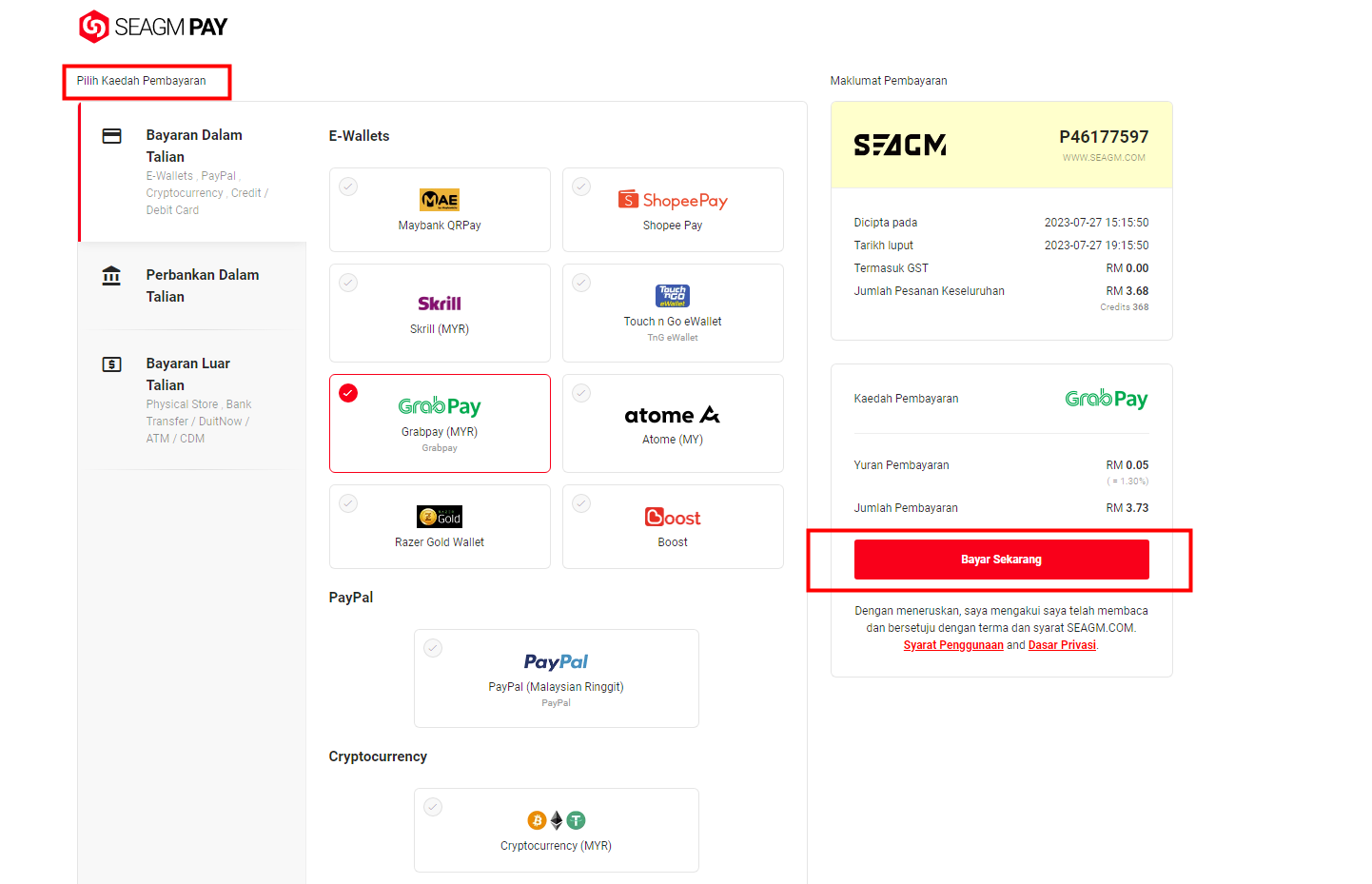Tick the PayPal option radio circle
The image size is (1372, 884).
point(433,648)
